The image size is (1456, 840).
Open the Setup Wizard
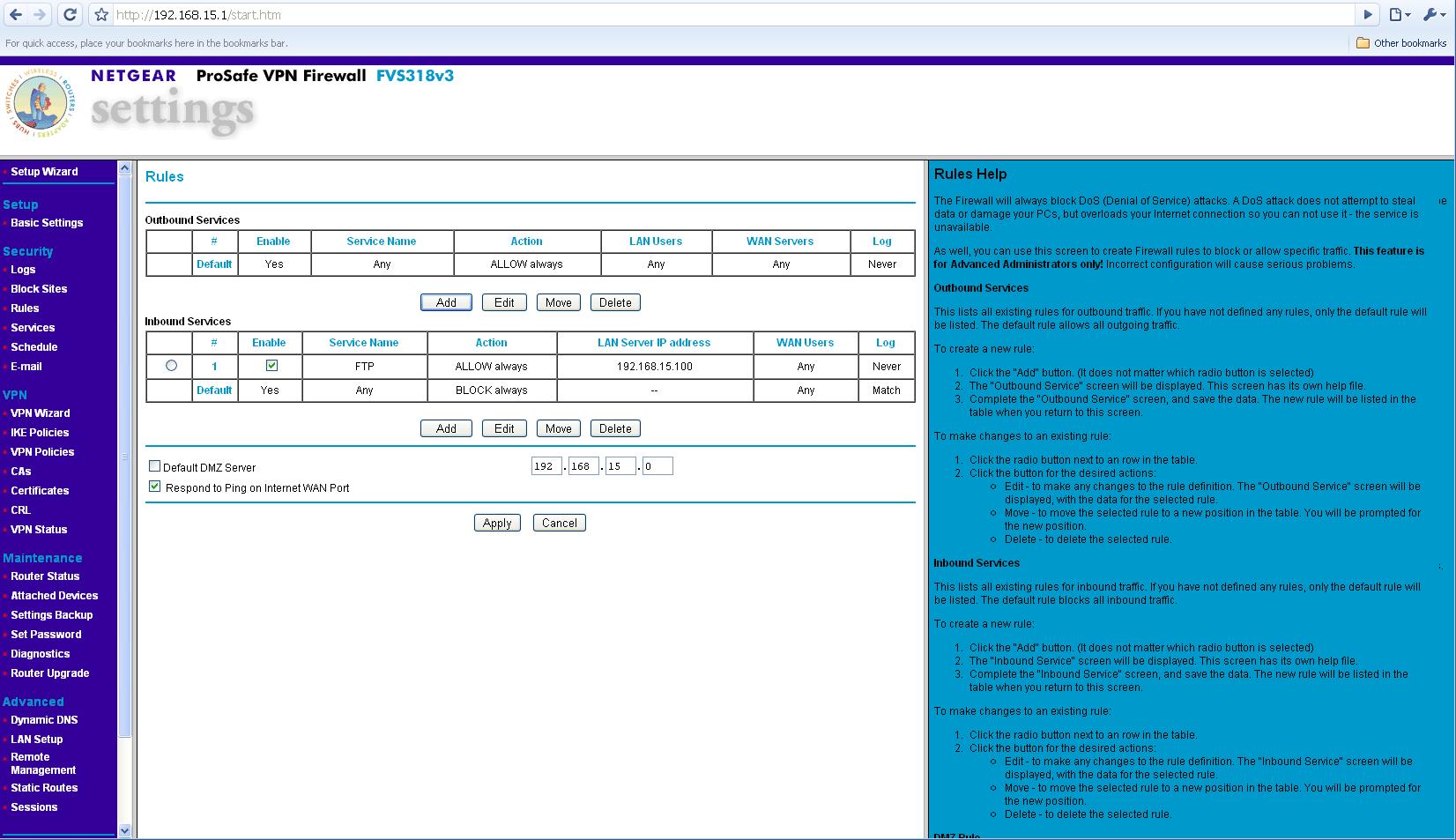[44, 171]
